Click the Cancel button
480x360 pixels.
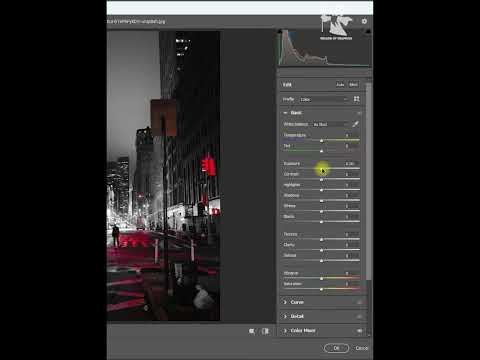362,348
